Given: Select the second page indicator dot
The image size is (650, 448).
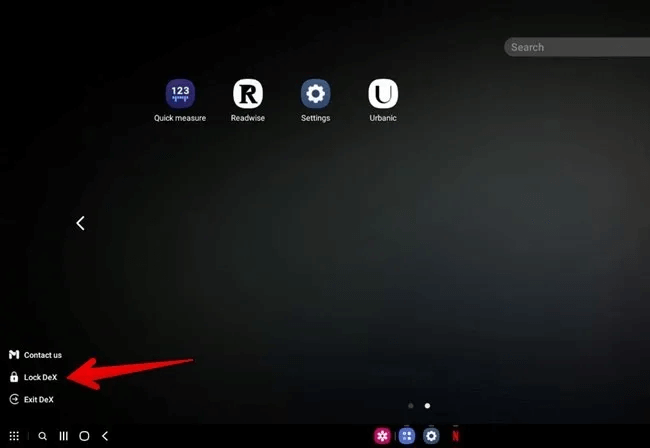Looking at the screenshot, I should point(427,406).
